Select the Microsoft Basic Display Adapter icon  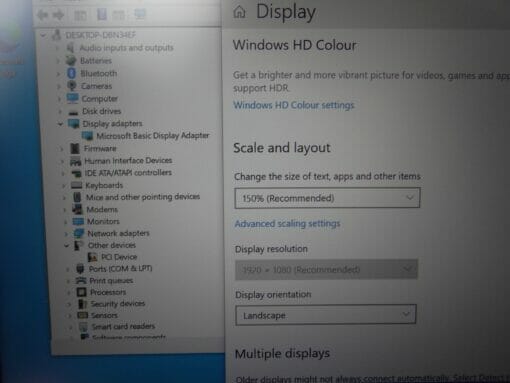tap(87, 136)
